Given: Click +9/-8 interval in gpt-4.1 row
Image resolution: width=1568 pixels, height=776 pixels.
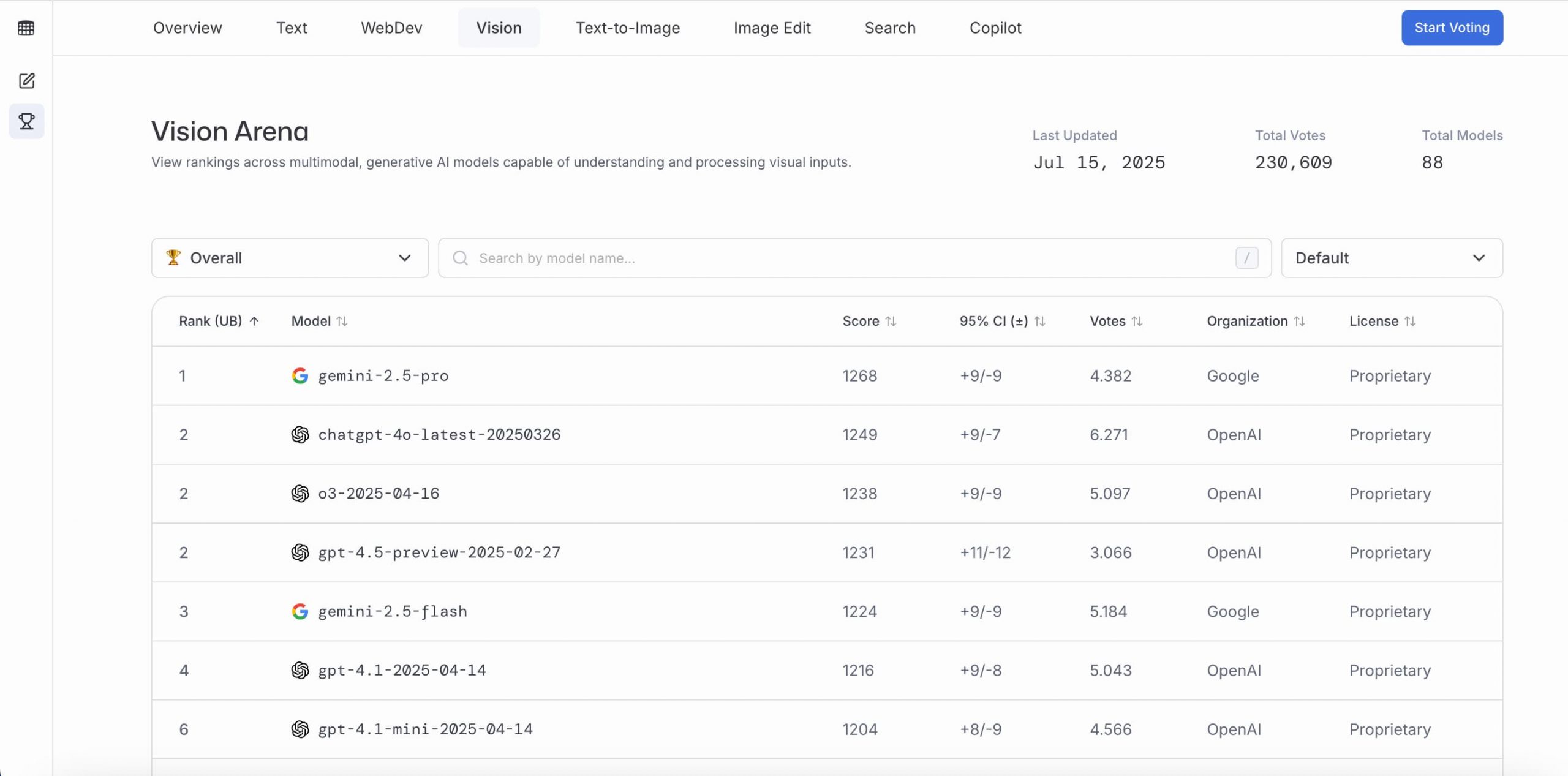Looking at the screenshot, I should tap(981, 670).
